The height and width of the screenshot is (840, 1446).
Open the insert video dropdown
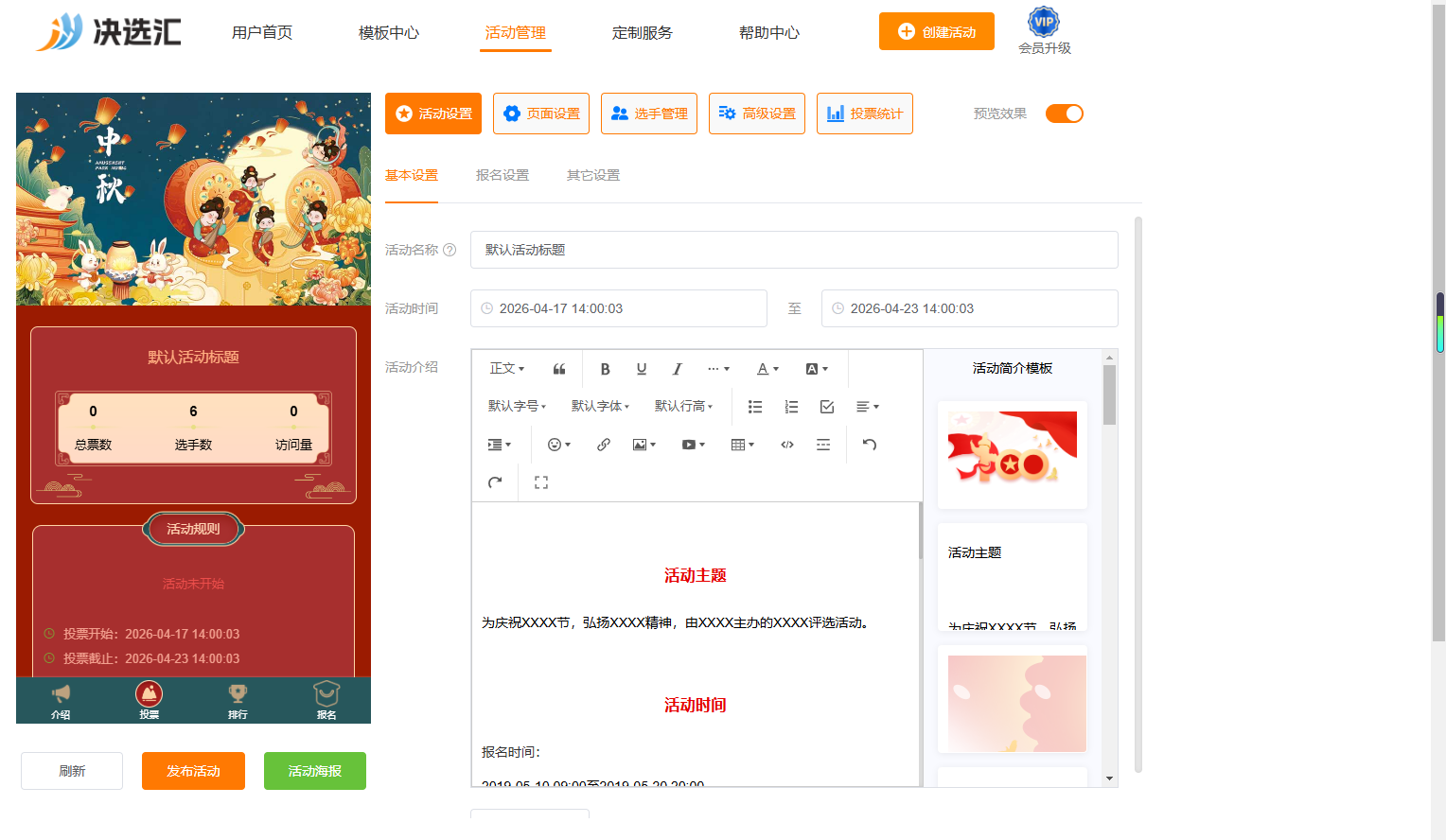(694, 445)
